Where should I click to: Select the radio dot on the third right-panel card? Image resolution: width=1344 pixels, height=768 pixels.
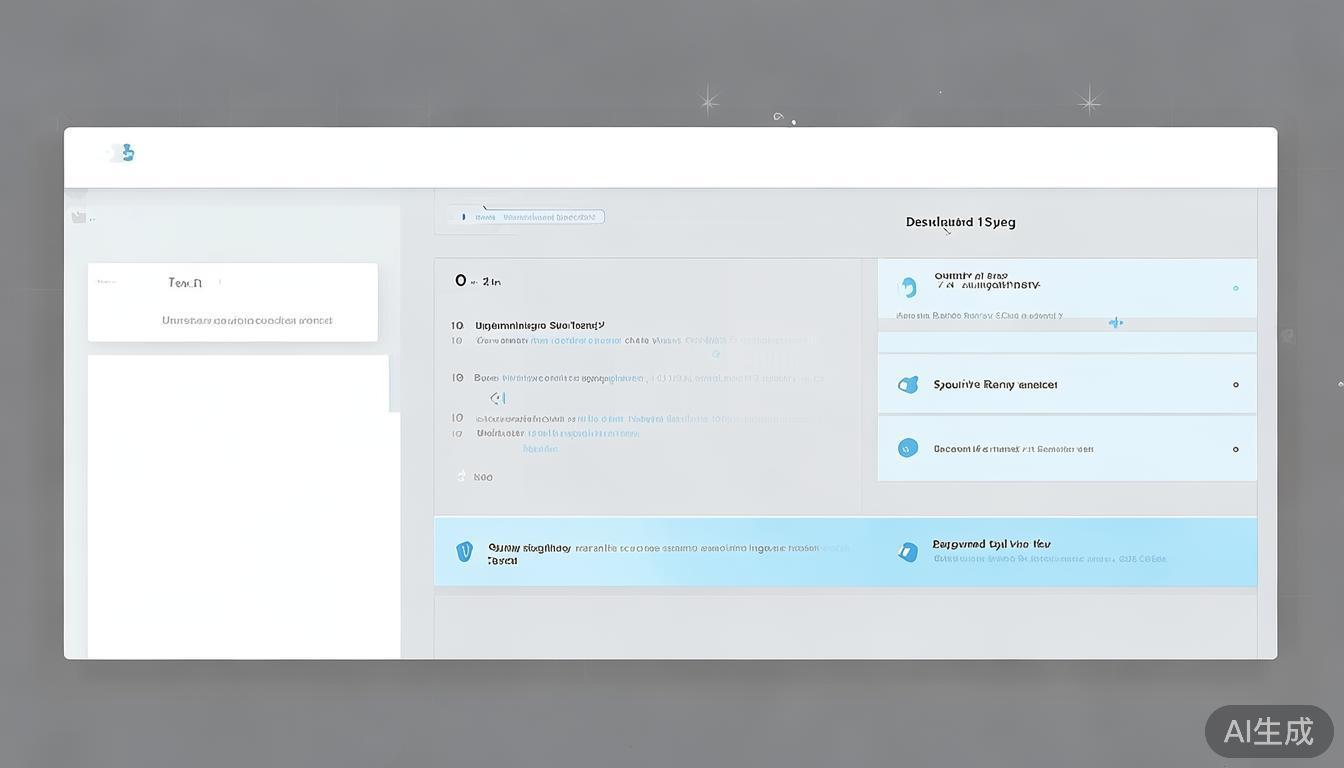click(1236, 449)
